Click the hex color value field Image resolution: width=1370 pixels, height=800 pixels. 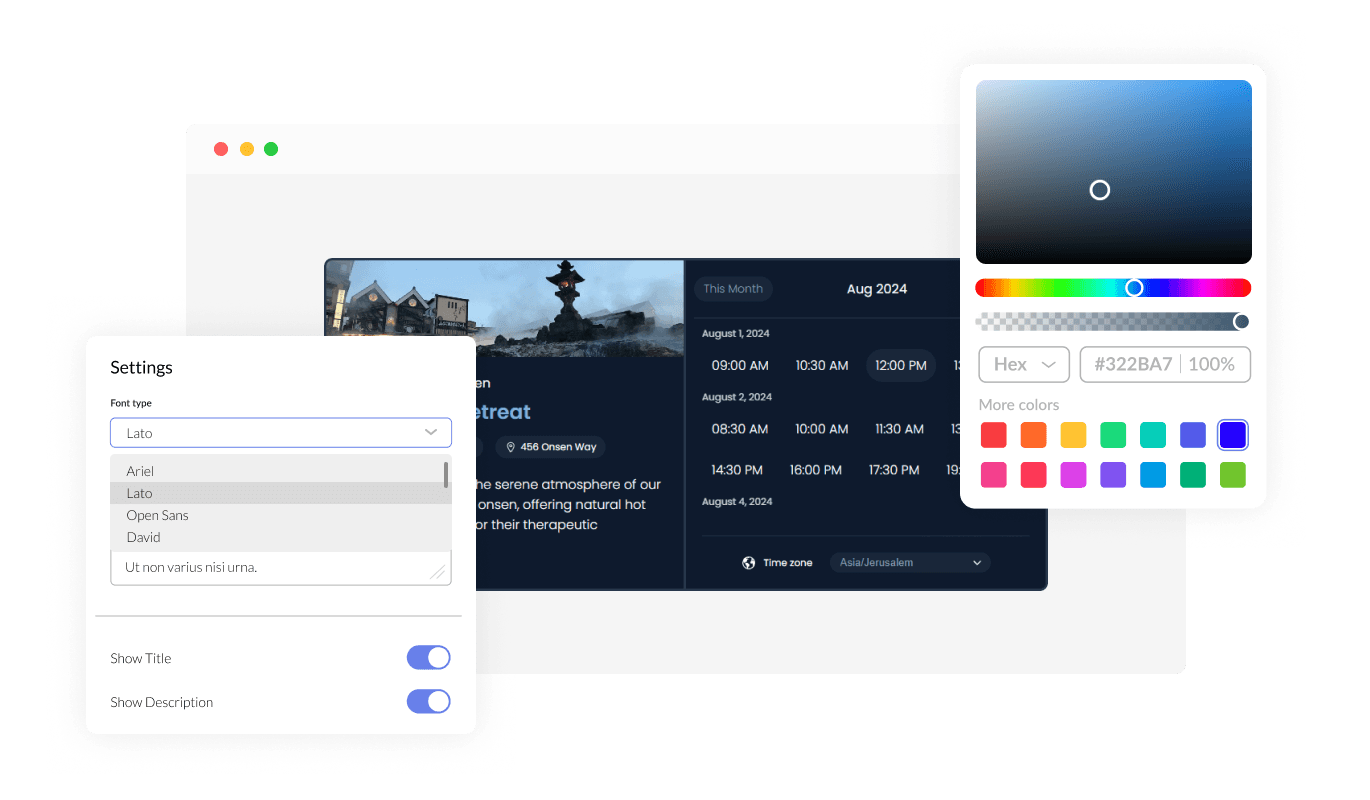(1133, 365)
